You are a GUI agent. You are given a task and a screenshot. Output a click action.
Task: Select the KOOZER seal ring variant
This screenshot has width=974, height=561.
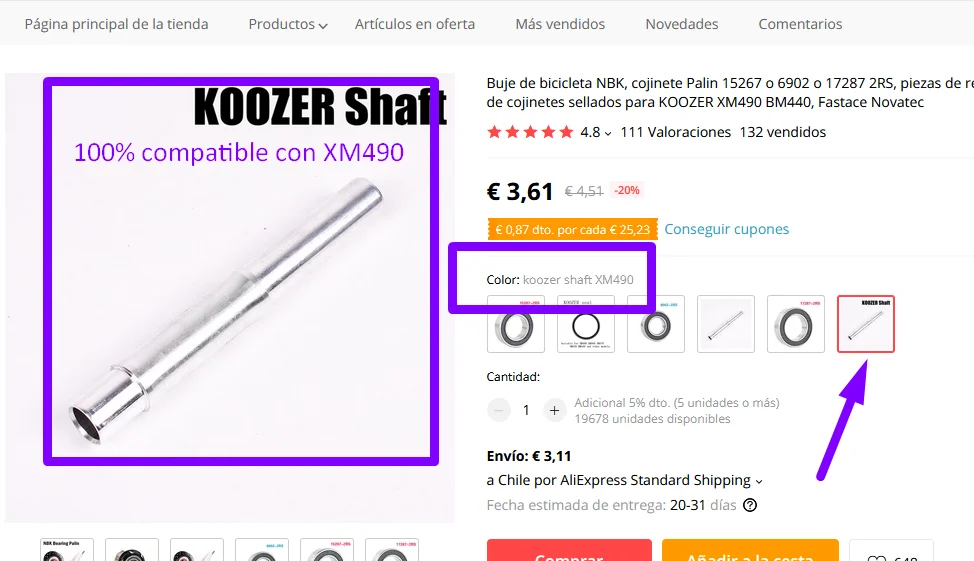(x=586, y=324)
